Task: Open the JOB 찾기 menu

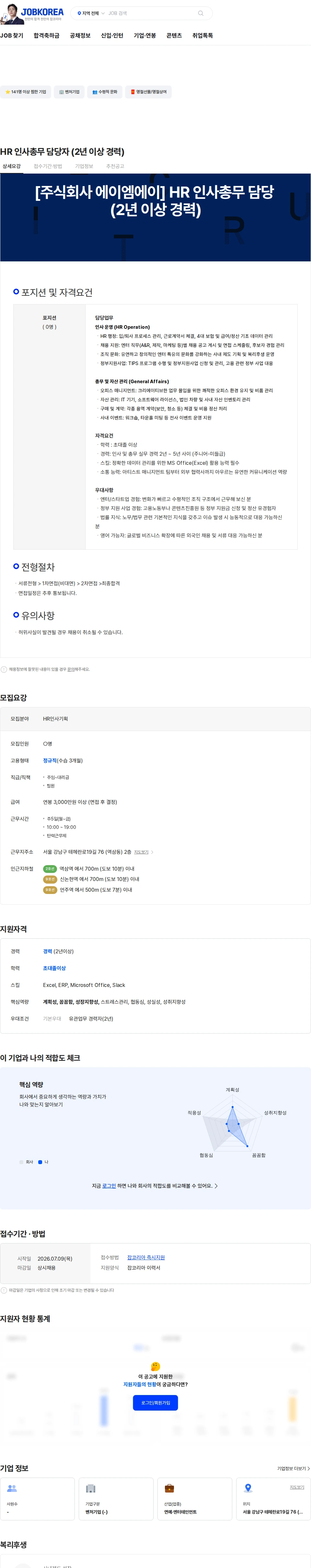Action: 12,36
